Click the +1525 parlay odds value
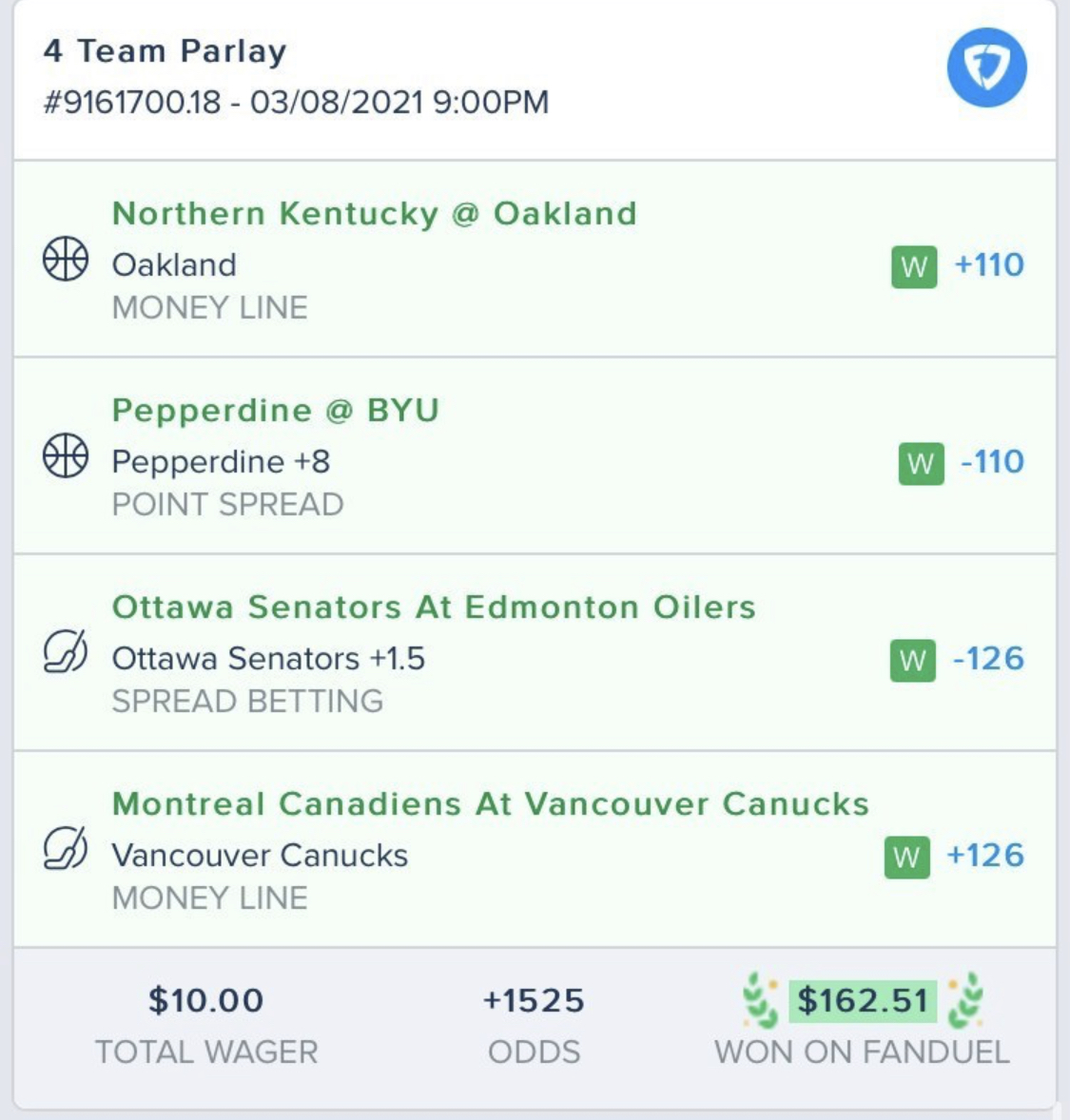The height and width of the screenshot is (1120, 1070). (x=534, y=1001)
